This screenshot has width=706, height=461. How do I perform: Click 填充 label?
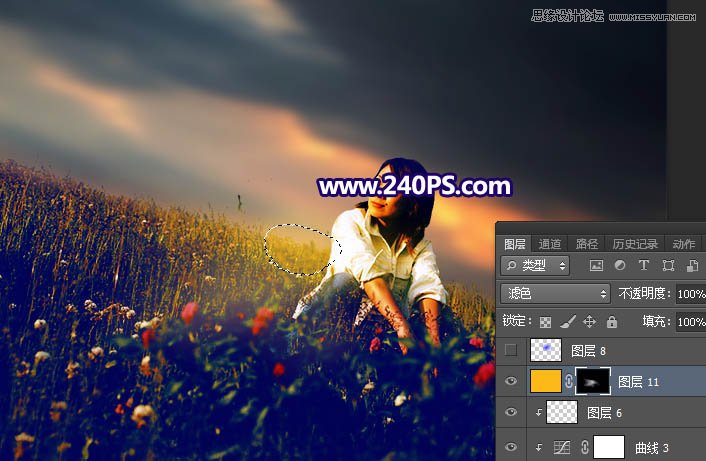pyautogui.click(x=654, y=321)
